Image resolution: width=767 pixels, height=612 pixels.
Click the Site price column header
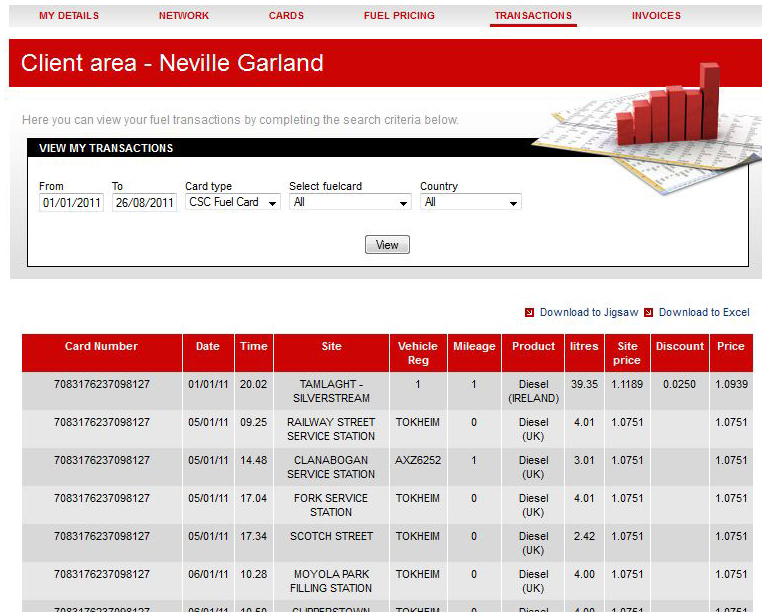pos(627,353)
